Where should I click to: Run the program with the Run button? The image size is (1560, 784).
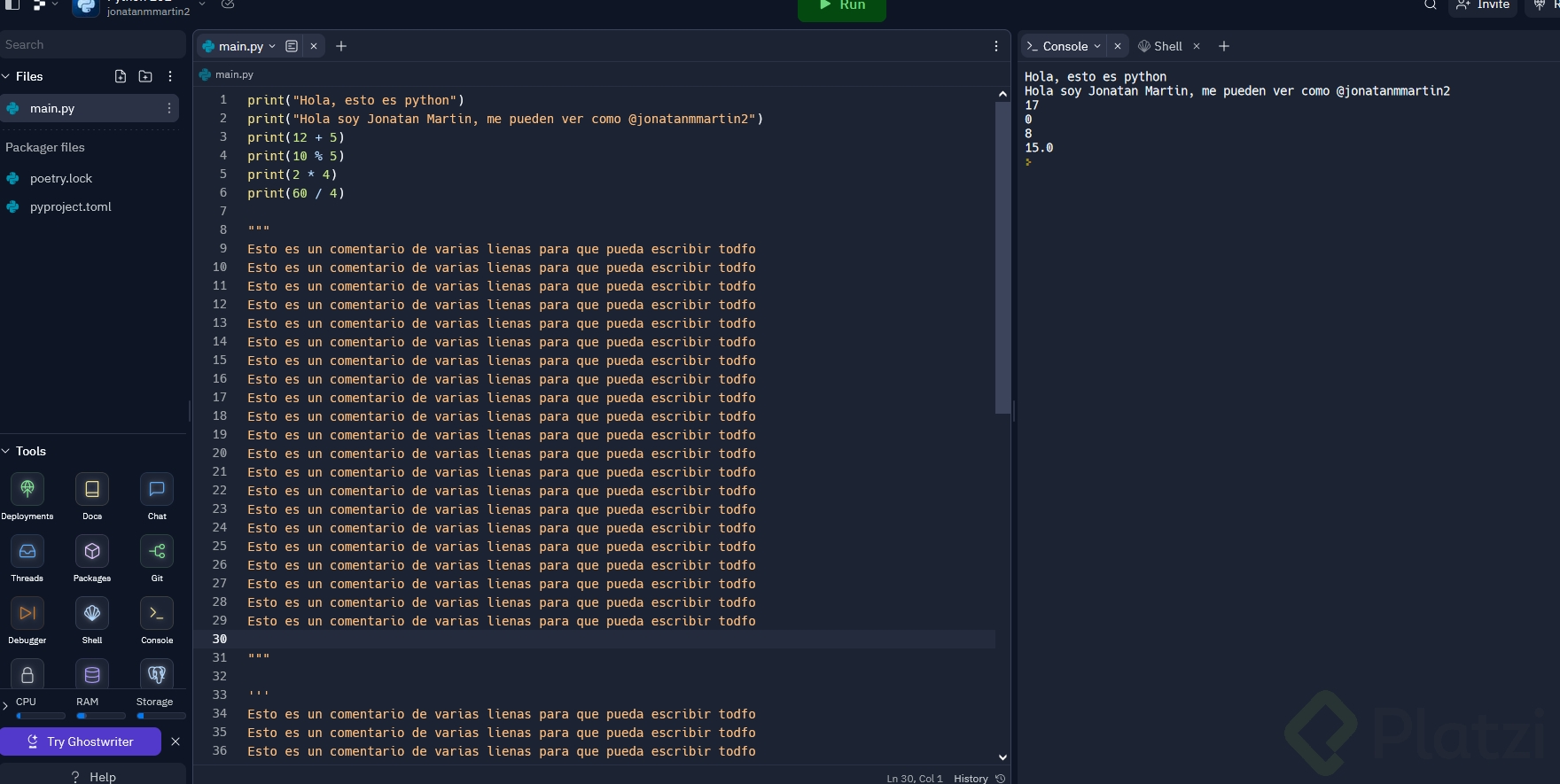pyautogui.click(x=842, y=7)
